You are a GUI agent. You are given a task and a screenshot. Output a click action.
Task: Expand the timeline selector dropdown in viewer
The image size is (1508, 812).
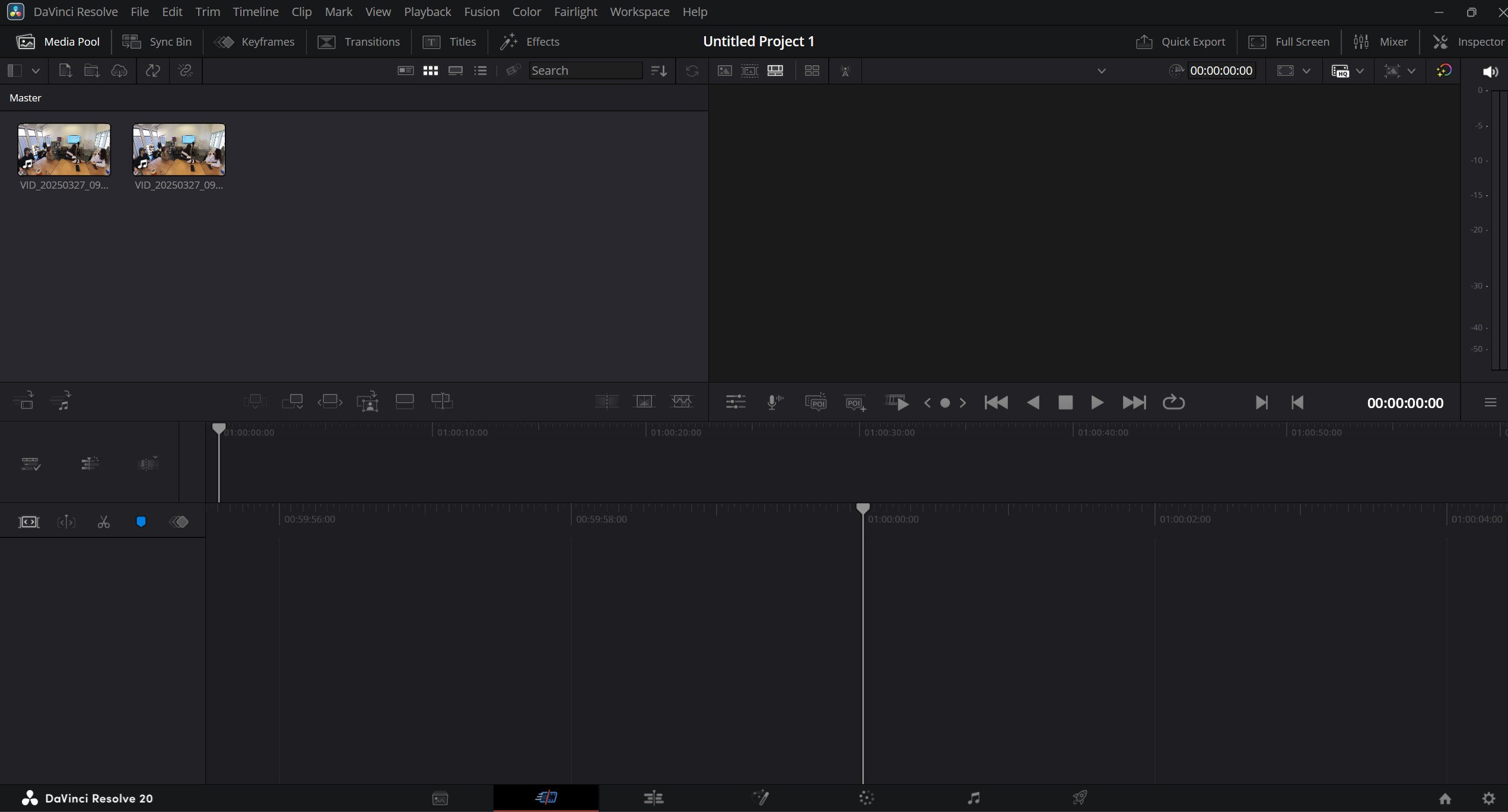(x=1101, y=71)
